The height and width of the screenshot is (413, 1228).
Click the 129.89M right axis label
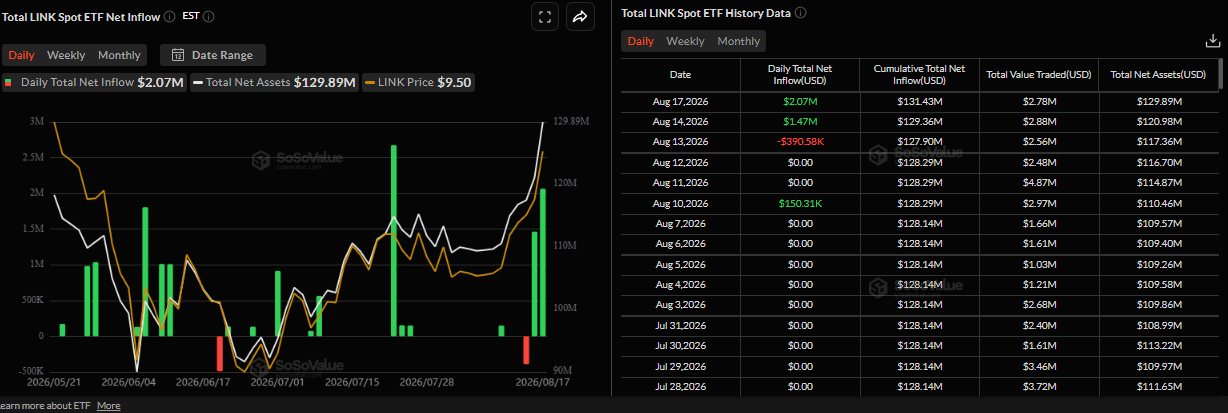tap(573, 121)
